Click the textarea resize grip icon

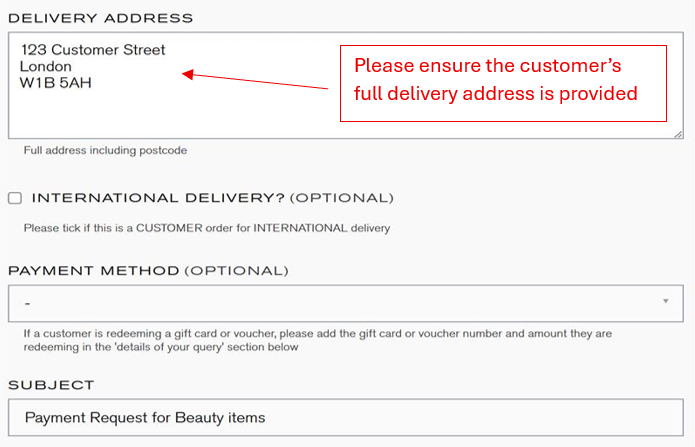point(677,132)
